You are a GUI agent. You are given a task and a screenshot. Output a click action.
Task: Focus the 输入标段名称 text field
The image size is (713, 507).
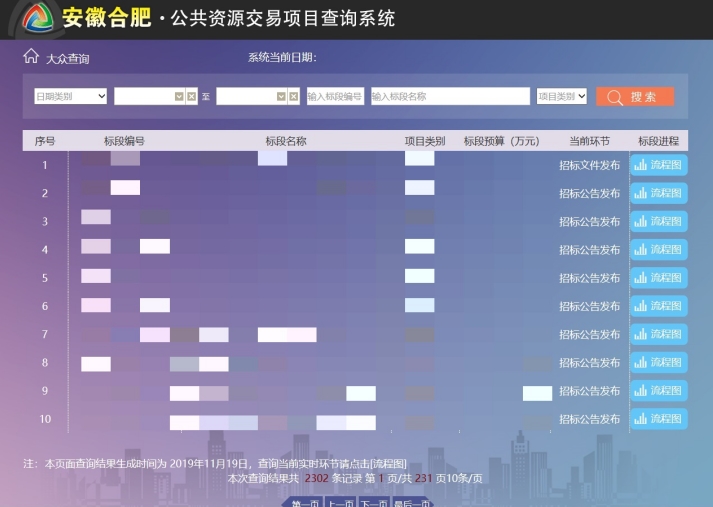(449, 96)
